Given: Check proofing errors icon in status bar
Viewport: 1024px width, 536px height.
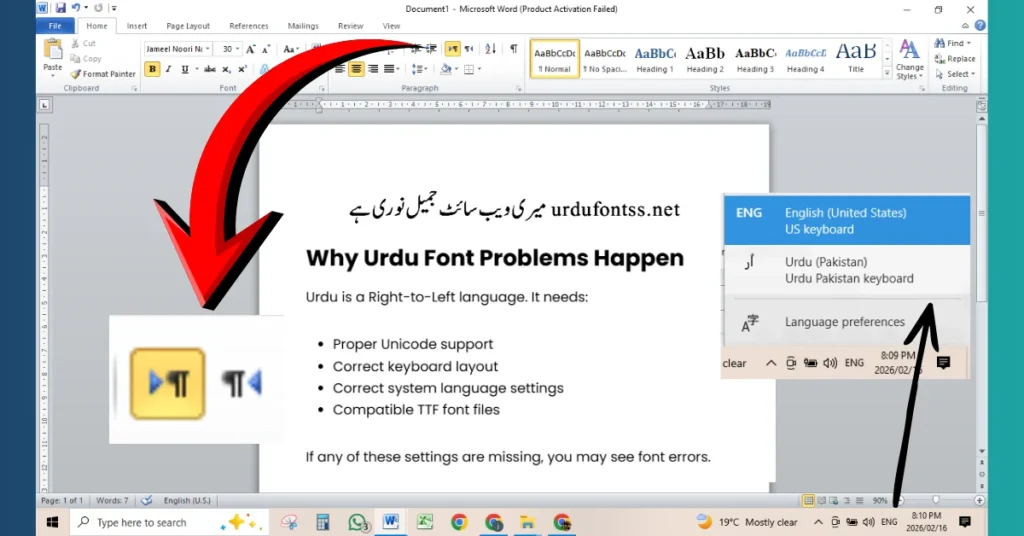Looking at the screenshot, I should click(147, 501).
